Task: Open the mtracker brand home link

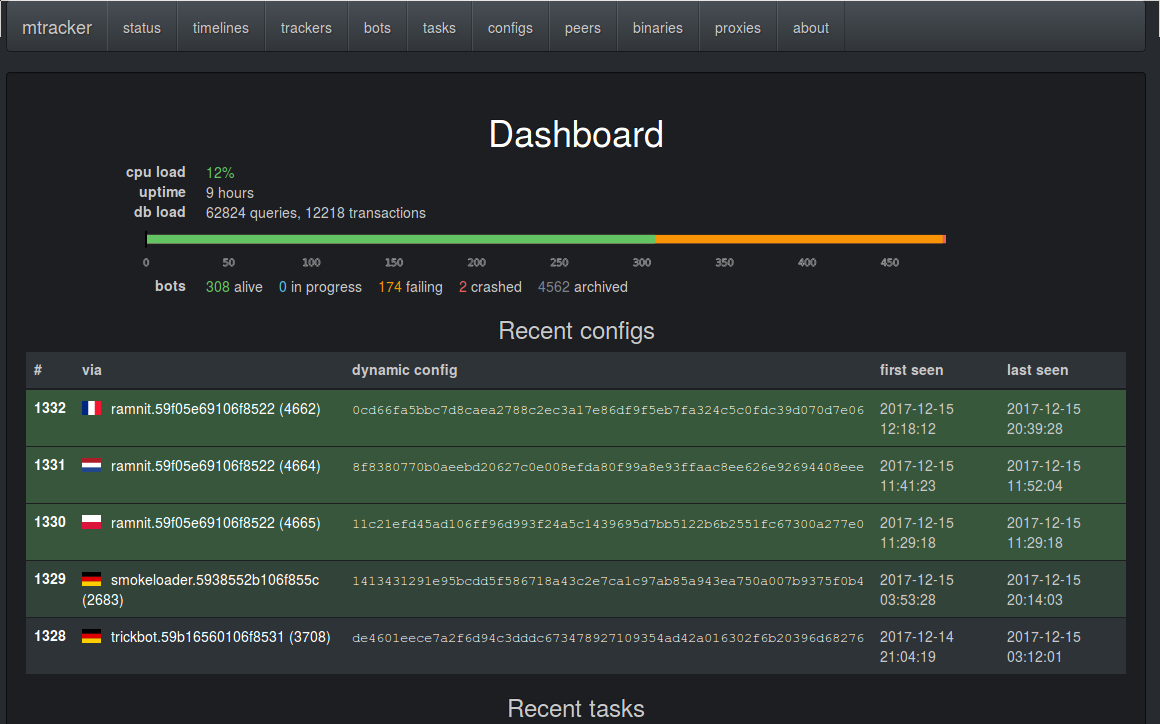Action: point(57,28)
